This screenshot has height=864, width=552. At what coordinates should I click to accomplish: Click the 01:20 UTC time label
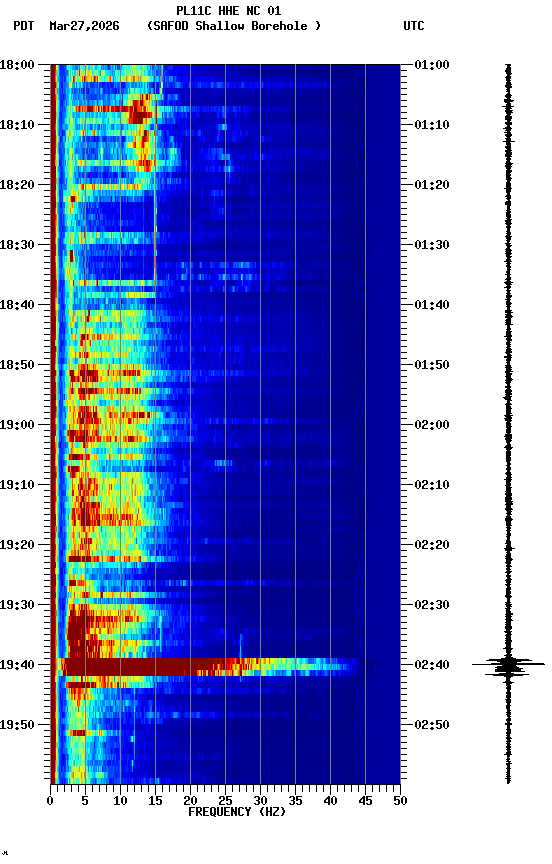pyautogui.click(x=432, y=185)
